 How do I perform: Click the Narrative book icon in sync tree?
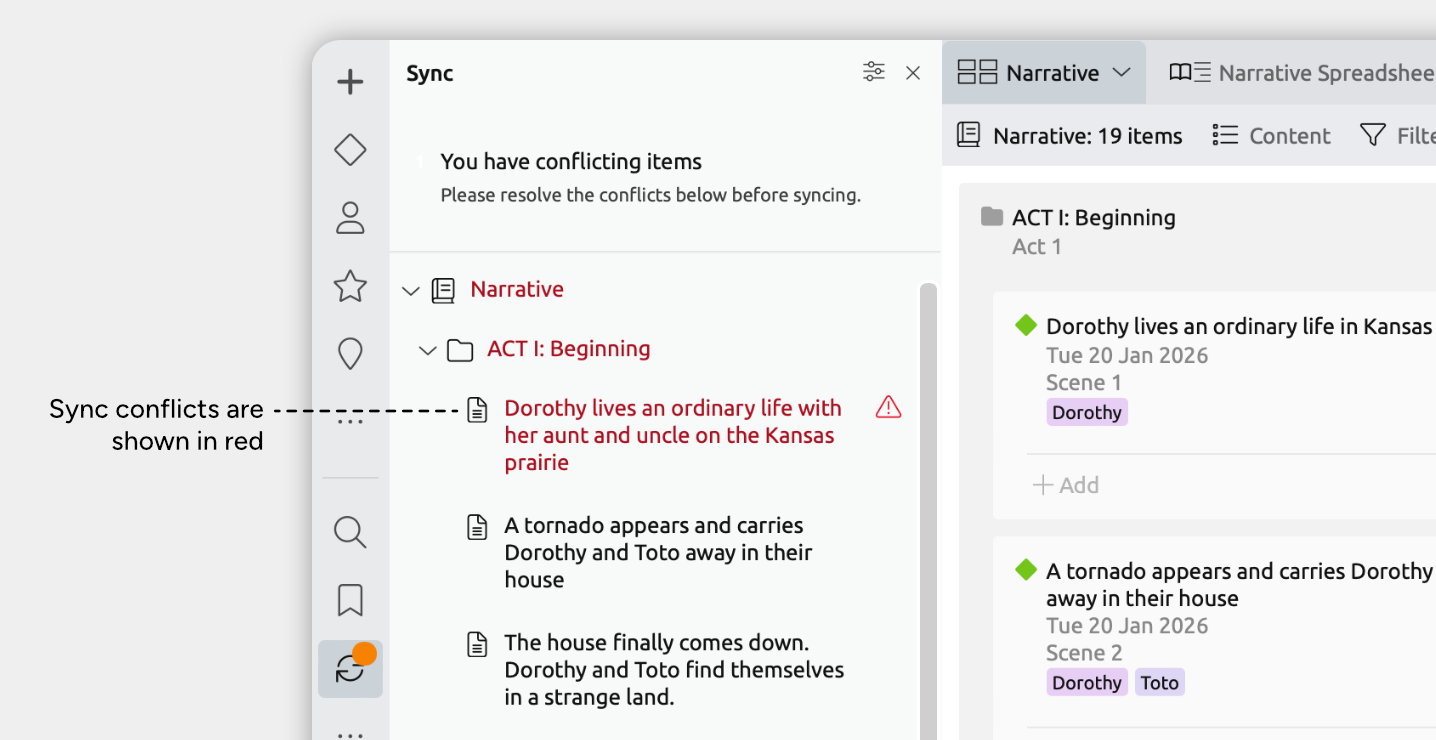tap(443, 290)
